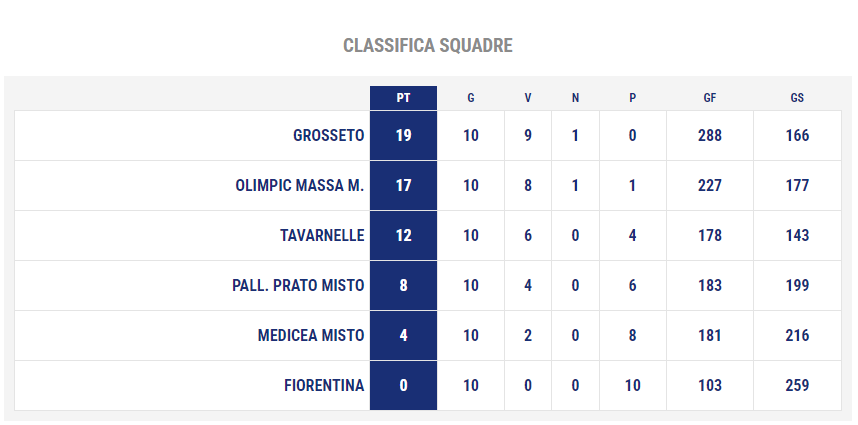Image resolution: width=858 pixels, height=425 pixels.
Task: Select Medicea Misto's 216 GS value
Action: [x=797, y=335]
